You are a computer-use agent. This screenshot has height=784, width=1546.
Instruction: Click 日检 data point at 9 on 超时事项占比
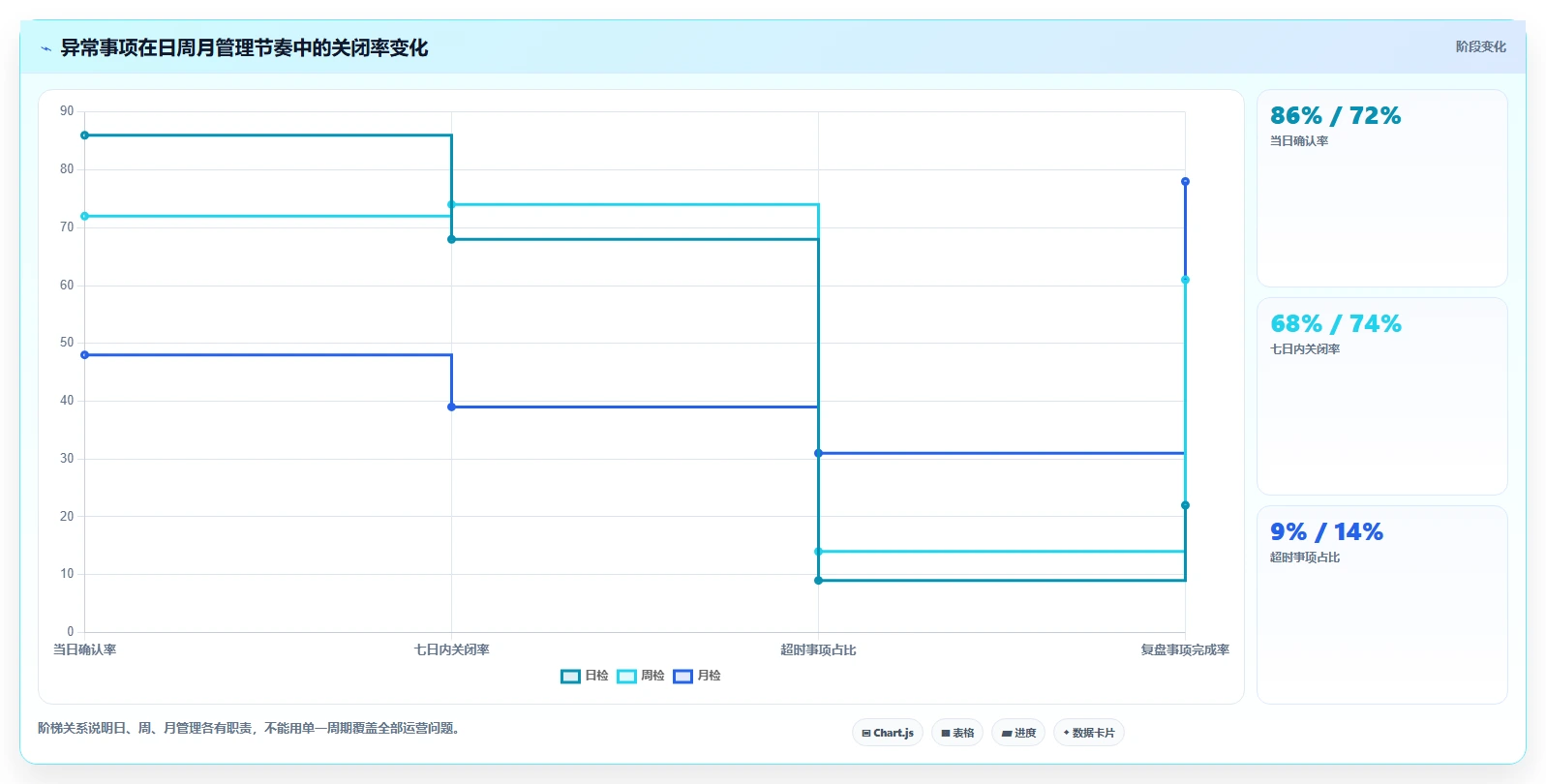point(818,581)
